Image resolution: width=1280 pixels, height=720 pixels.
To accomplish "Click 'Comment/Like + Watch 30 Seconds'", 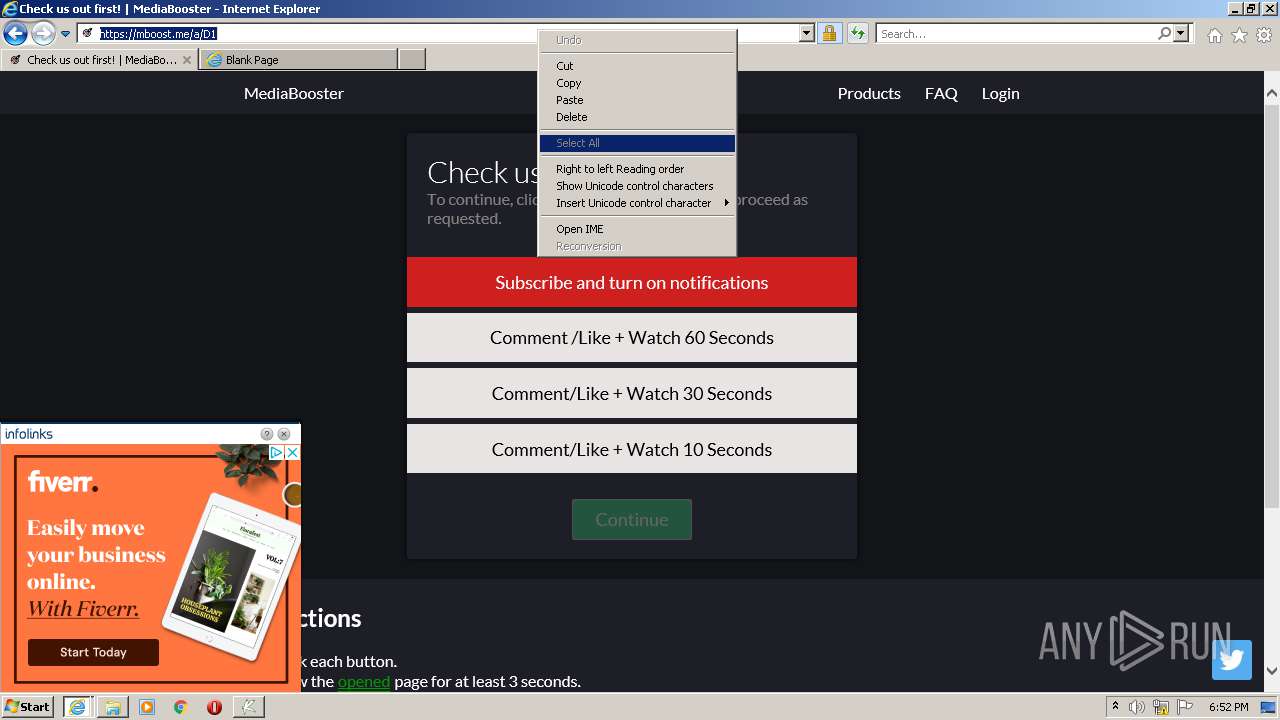I will click(x=632, y=393).
